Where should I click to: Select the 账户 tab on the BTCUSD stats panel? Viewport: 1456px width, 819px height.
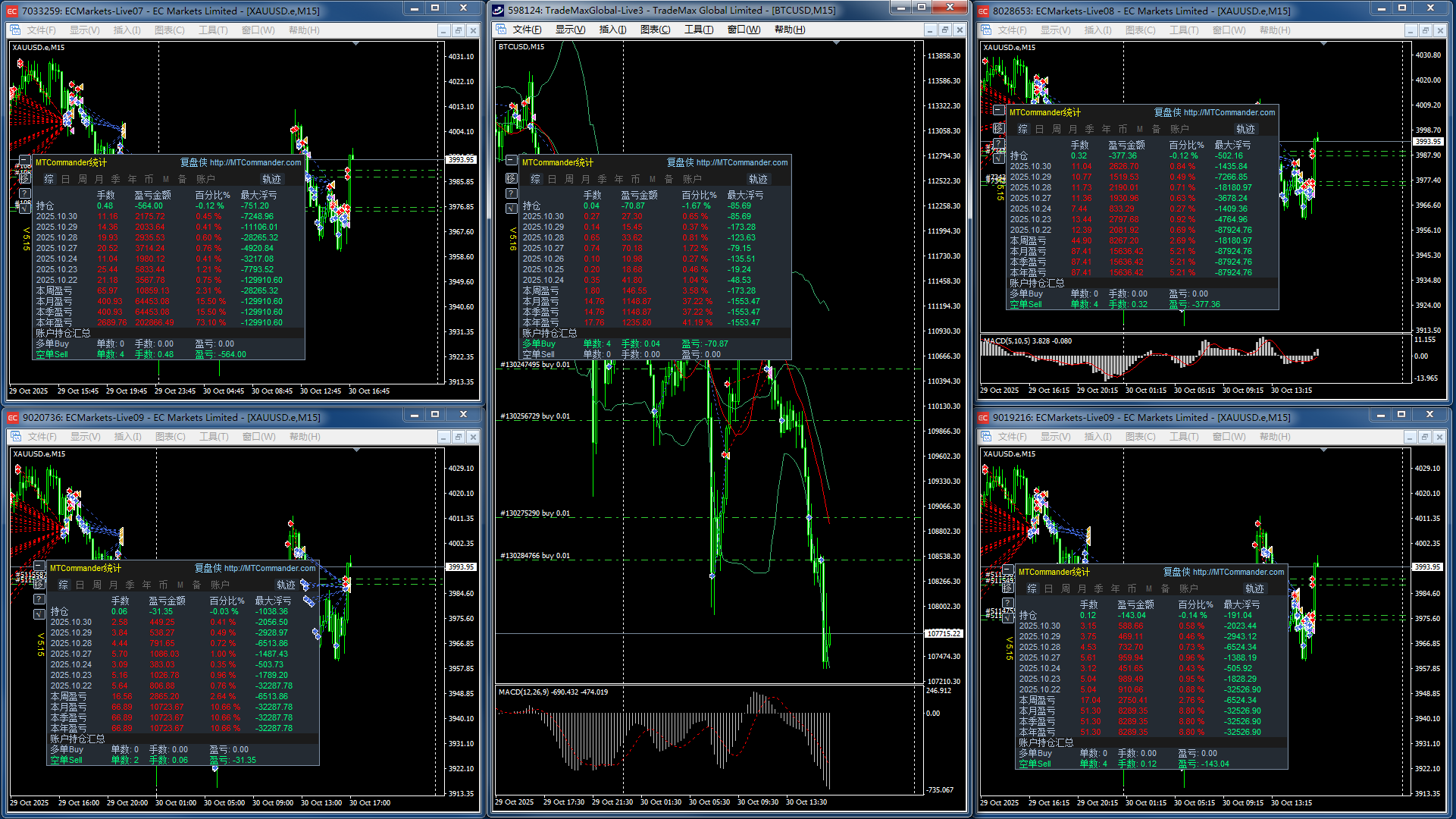[x=692, y=179]
